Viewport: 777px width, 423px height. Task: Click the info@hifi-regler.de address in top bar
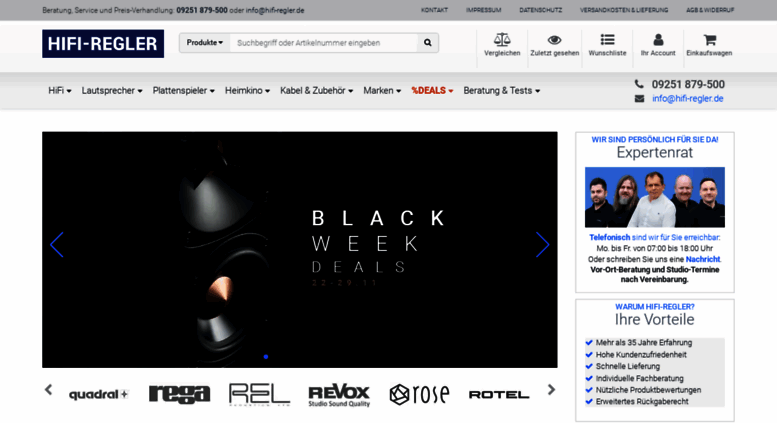point(275,10)
